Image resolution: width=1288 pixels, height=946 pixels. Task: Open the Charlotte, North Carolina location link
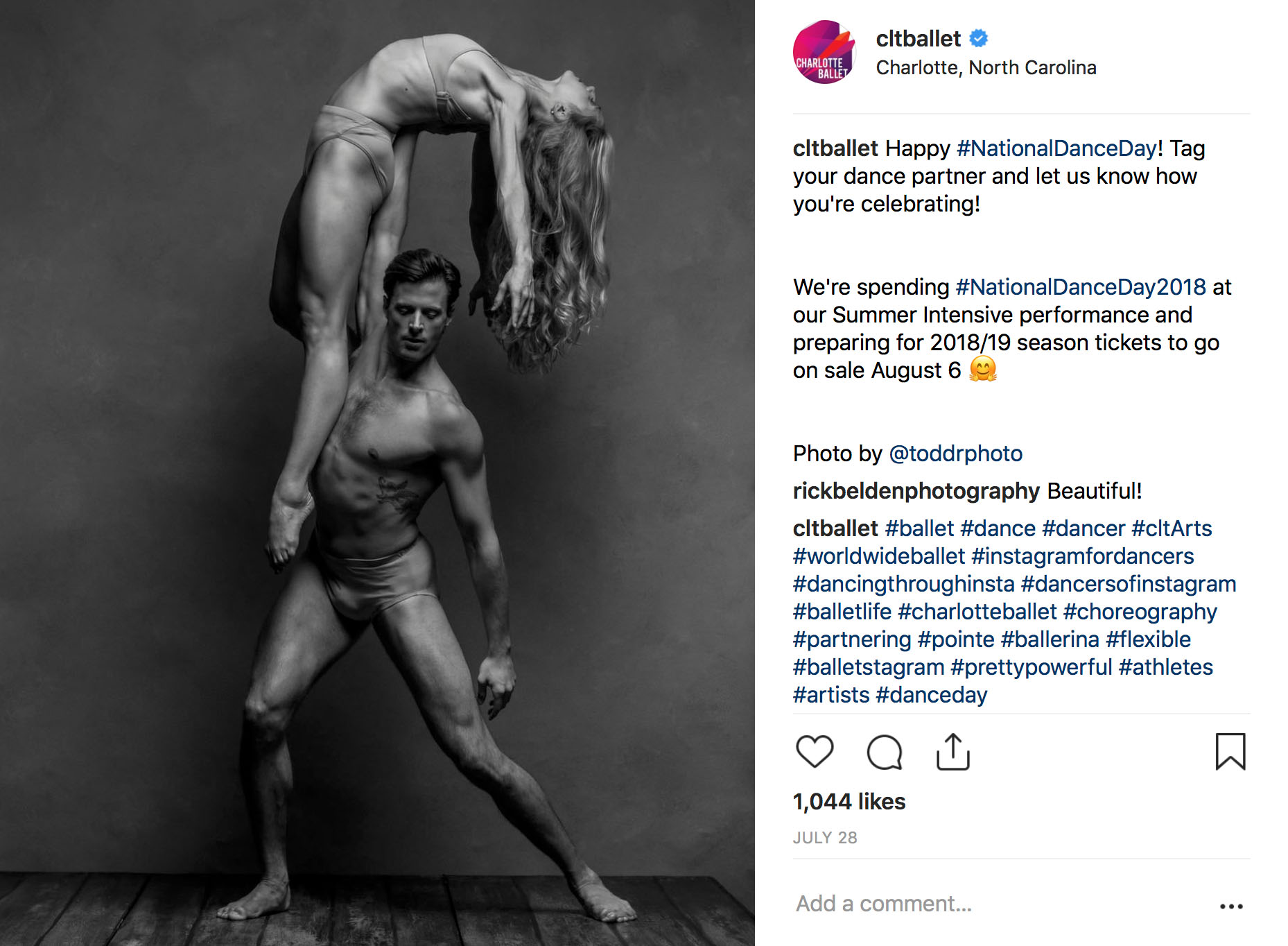tap(986, 68)
